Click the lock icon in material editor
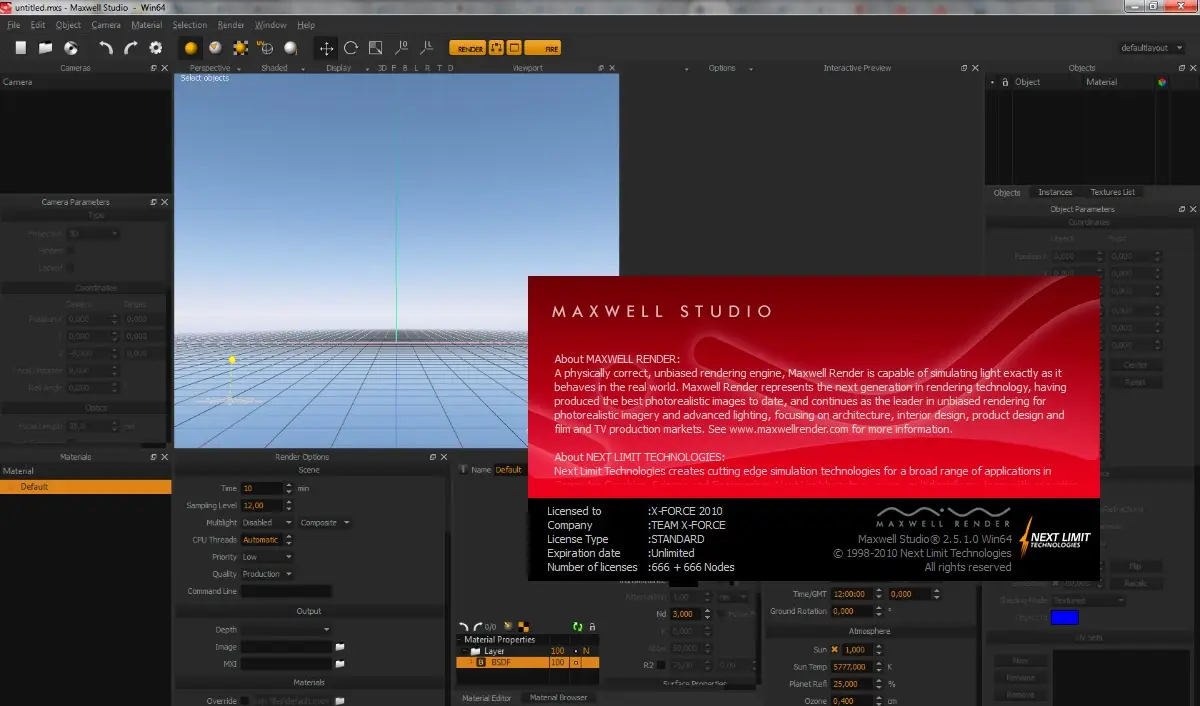 point(592,626)
